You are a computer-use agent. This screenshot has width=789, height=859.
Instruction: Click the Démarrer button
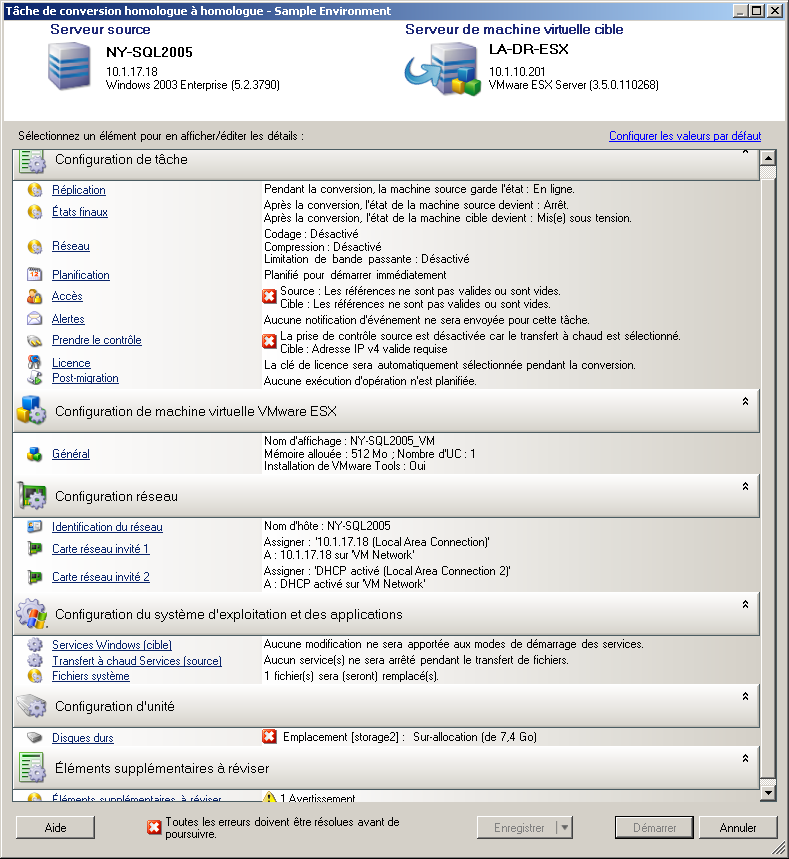point(654,827)
